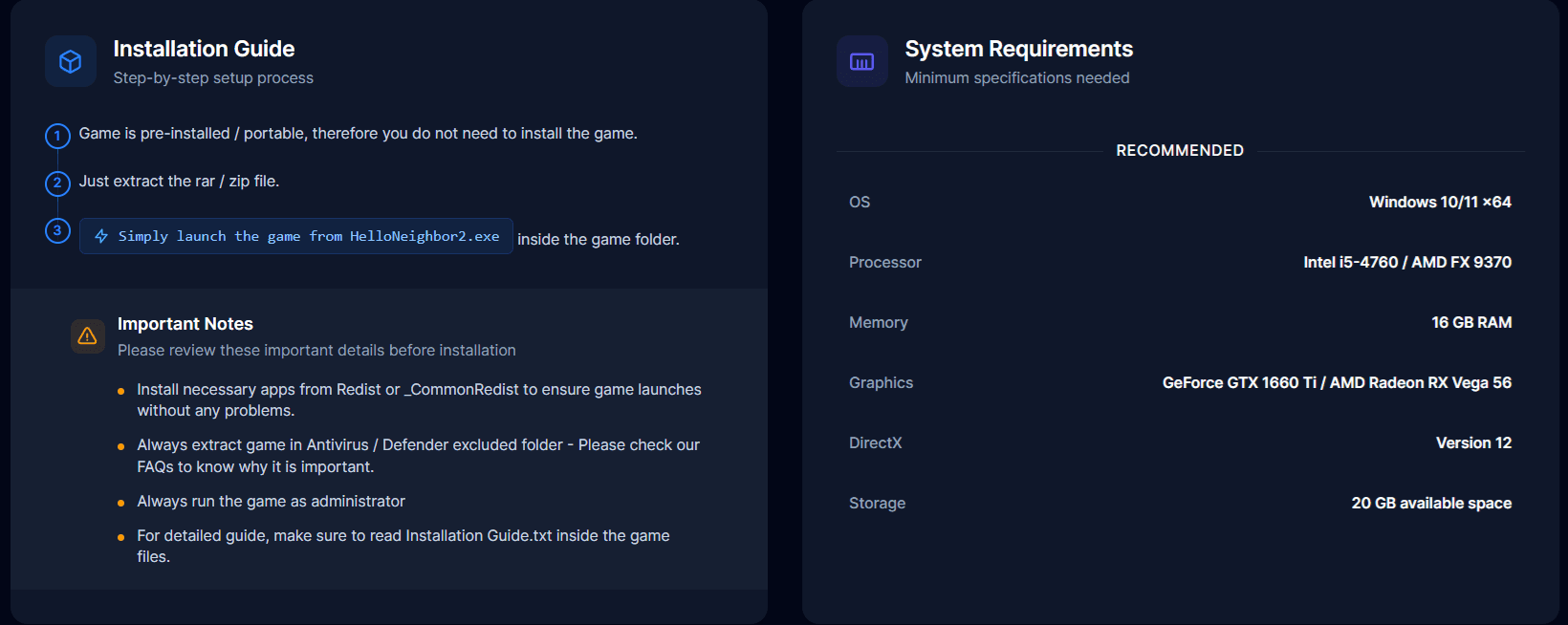This screenshot has width=1568, height=625.
Task: Click the 'Windows 10/11 ×64' value
Action: coord(1440,203)
